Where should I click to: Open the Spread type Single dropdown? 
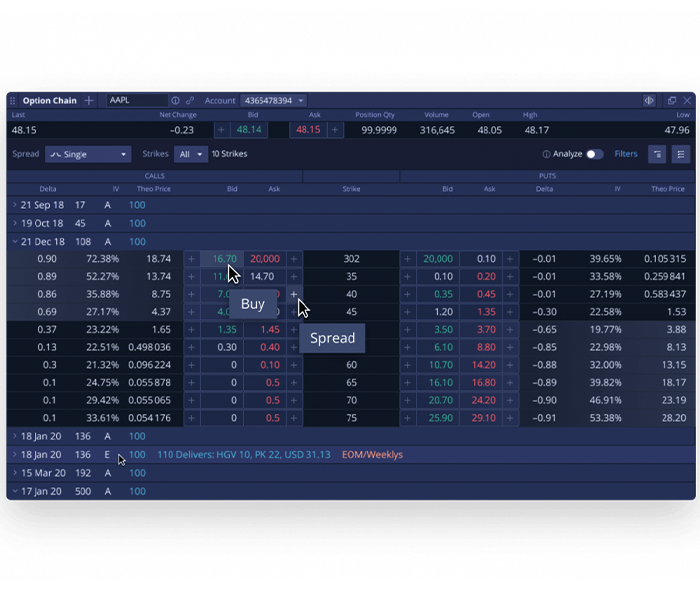point(88,154)
